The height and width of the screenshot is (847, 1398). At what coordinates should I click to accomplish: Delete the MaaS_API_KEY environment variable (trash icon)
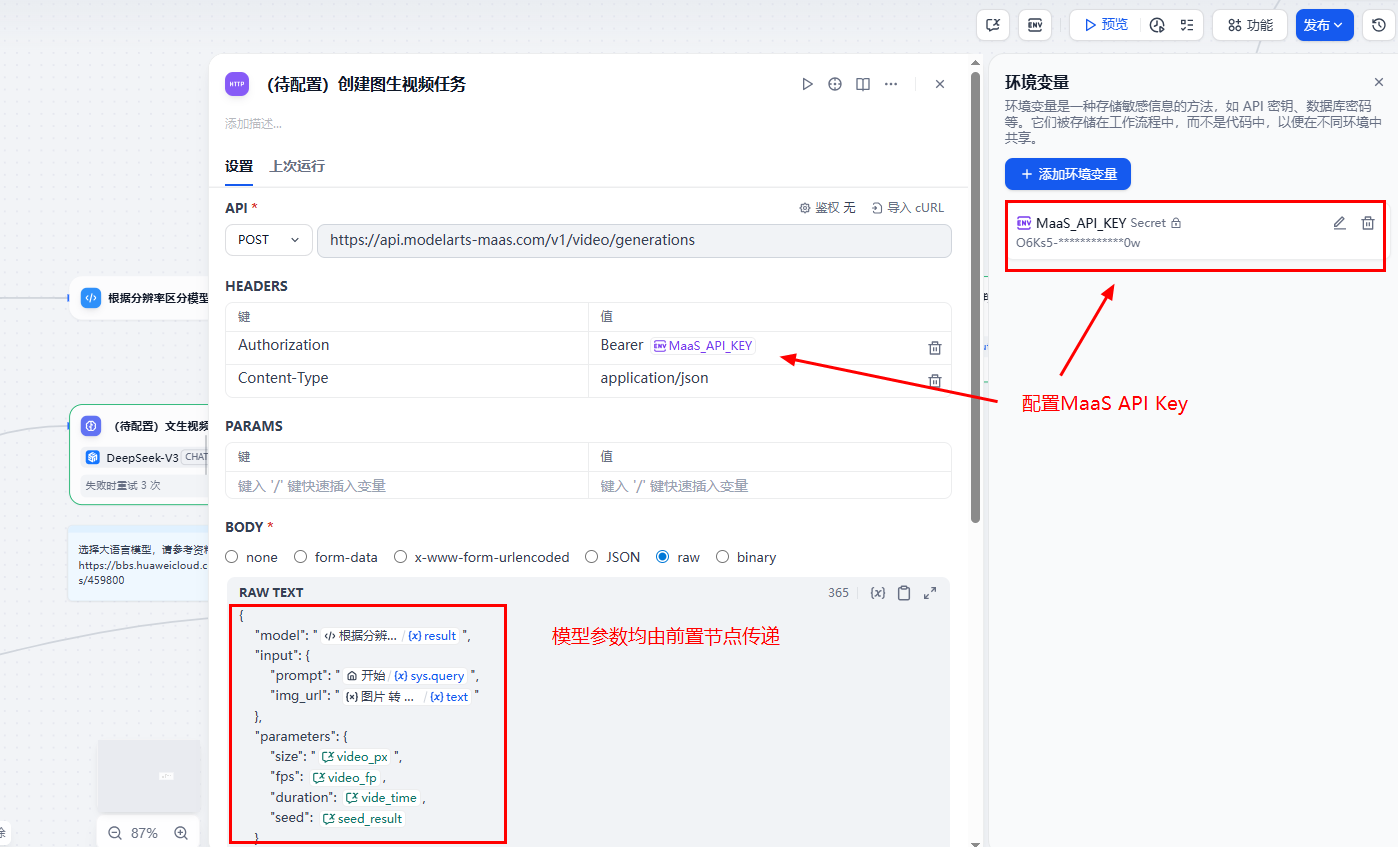[x=1367, y=223]
